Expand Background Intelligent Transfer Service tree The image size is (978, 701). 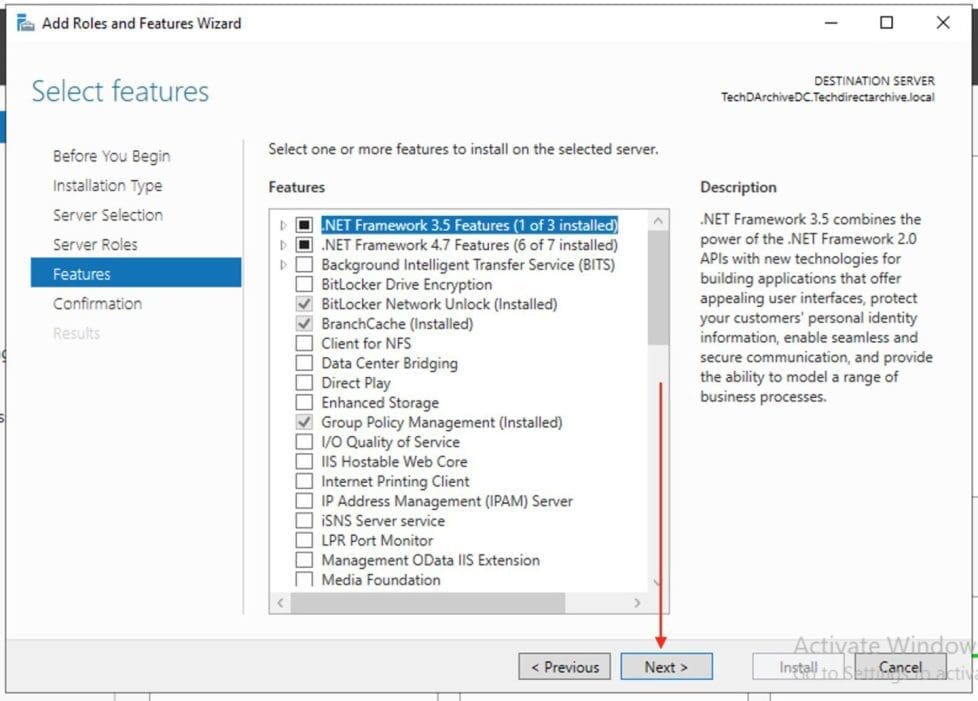click(x=284, y=265)
